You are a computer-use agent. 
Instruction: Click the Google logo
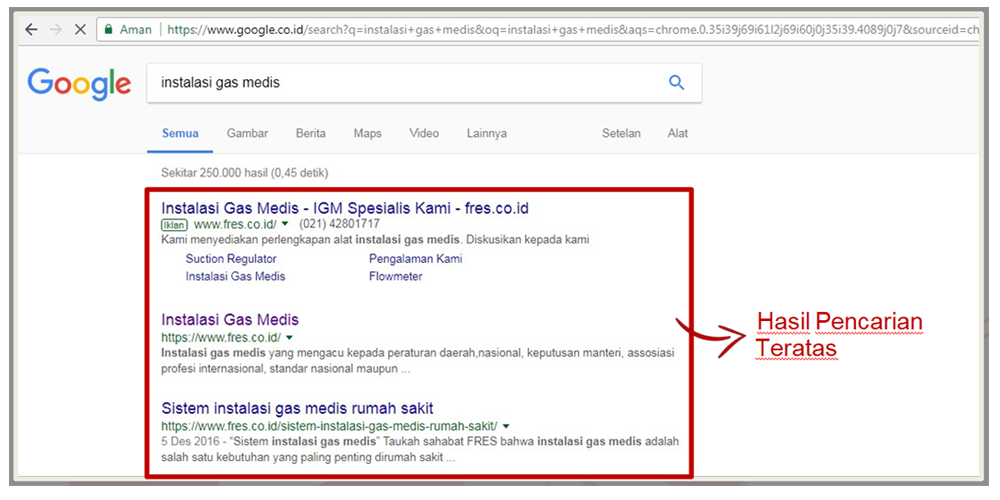click(x=79, y=84)
